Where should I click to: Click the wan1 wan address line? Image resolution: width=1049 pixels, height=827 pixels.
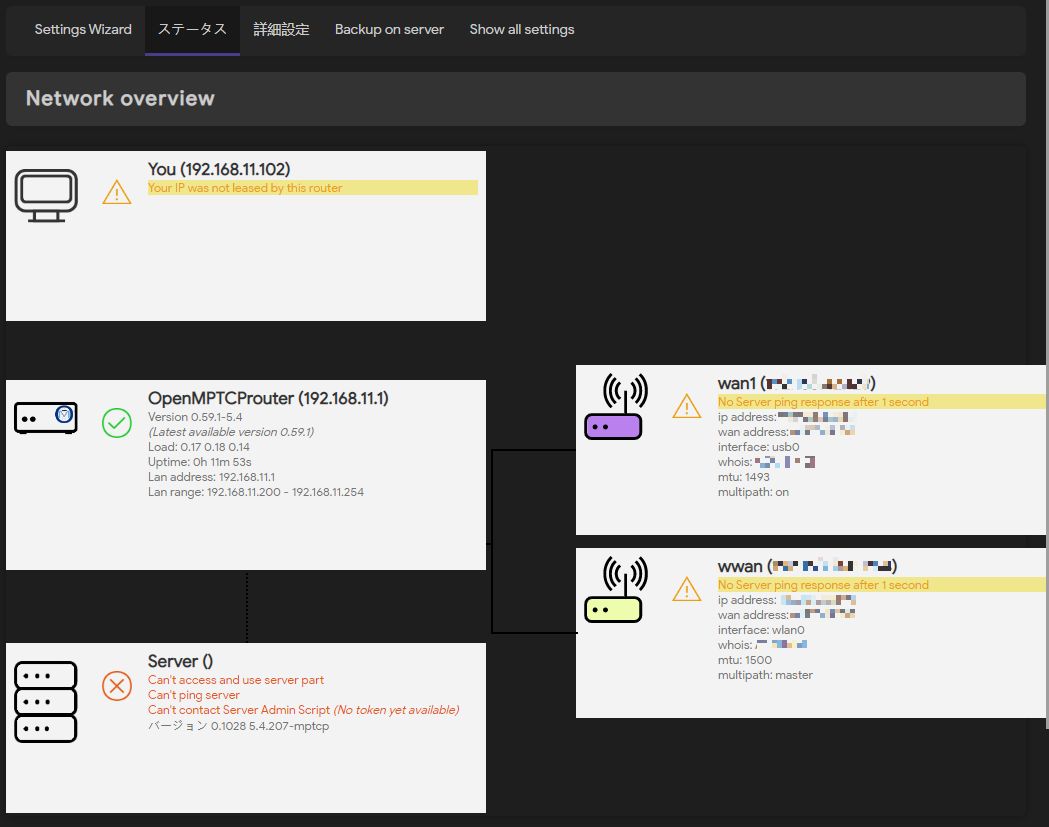coord(786,432)
